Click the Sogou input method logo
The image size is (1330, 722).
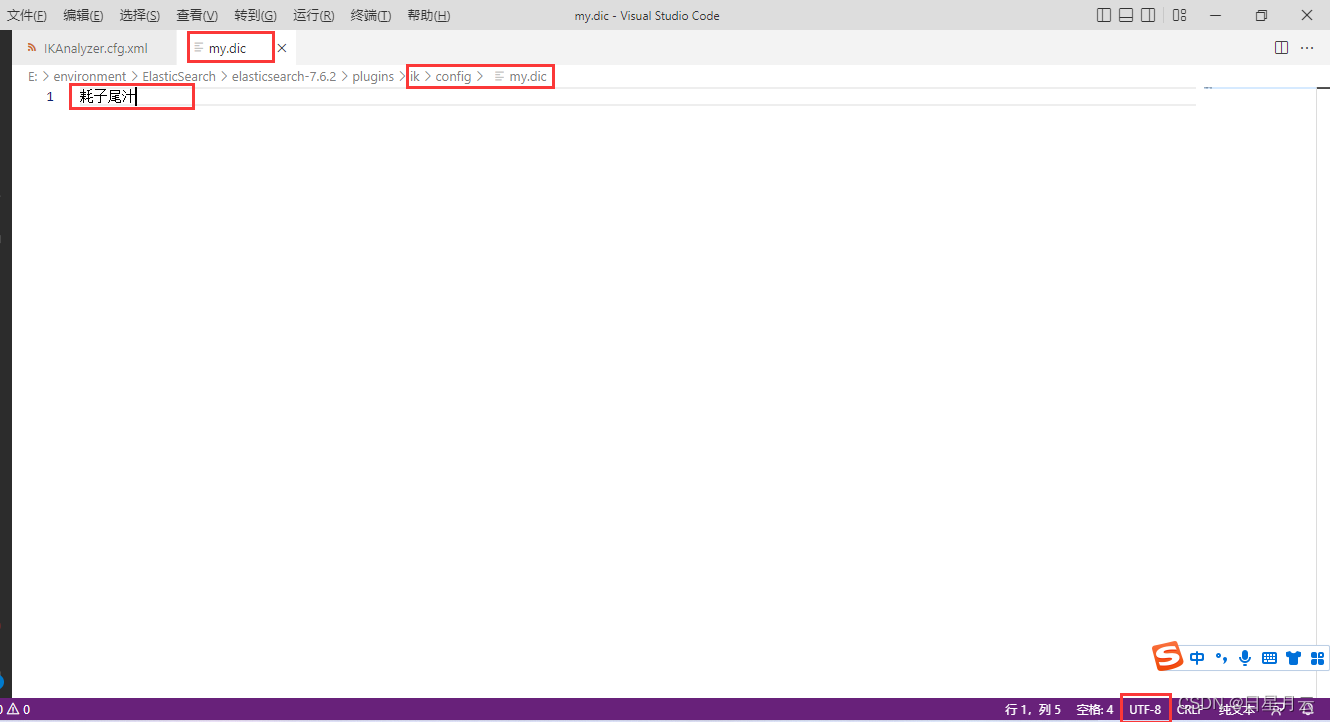[x=1167, y=657]
